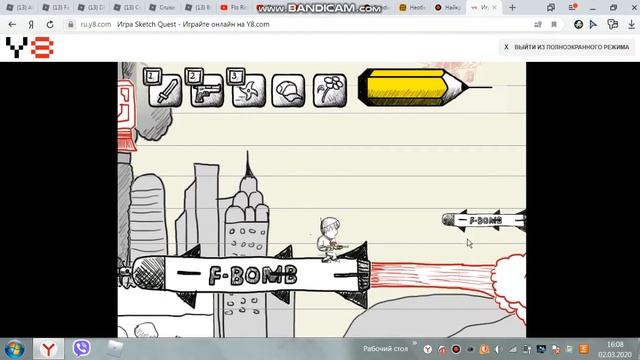
Task: Switch to the 'Необ' tab
Action: coord(412,7)
